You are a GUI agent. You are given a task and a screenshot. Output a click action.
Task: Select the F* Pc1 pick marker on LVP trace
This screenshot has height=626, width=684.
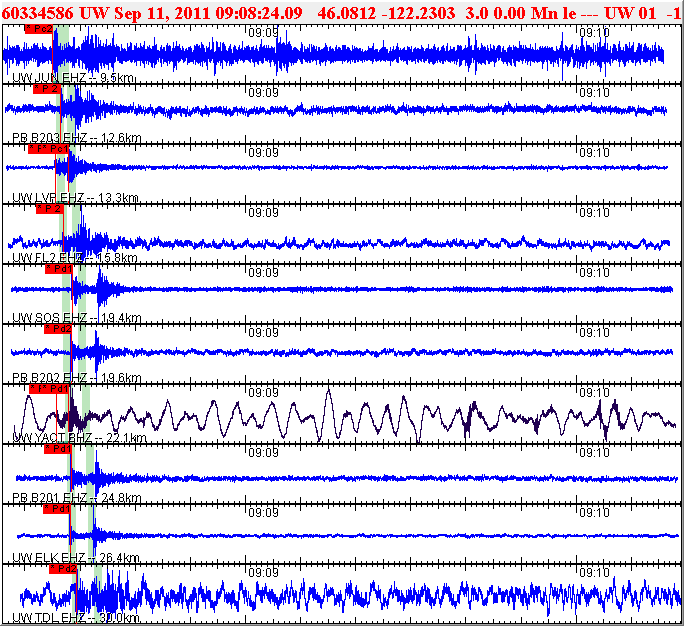48,149
